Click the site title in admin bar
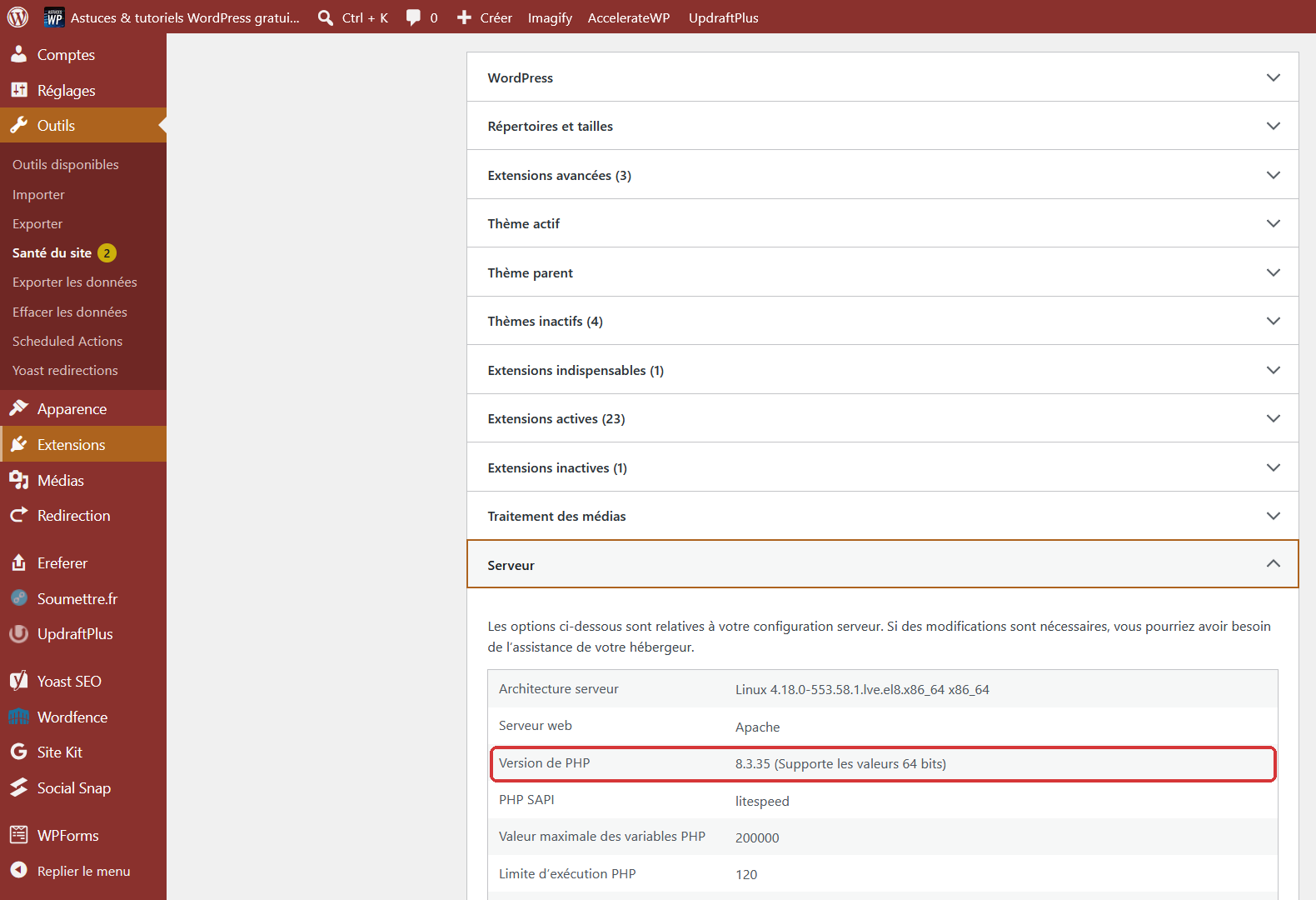 click(x=185, y=17)
